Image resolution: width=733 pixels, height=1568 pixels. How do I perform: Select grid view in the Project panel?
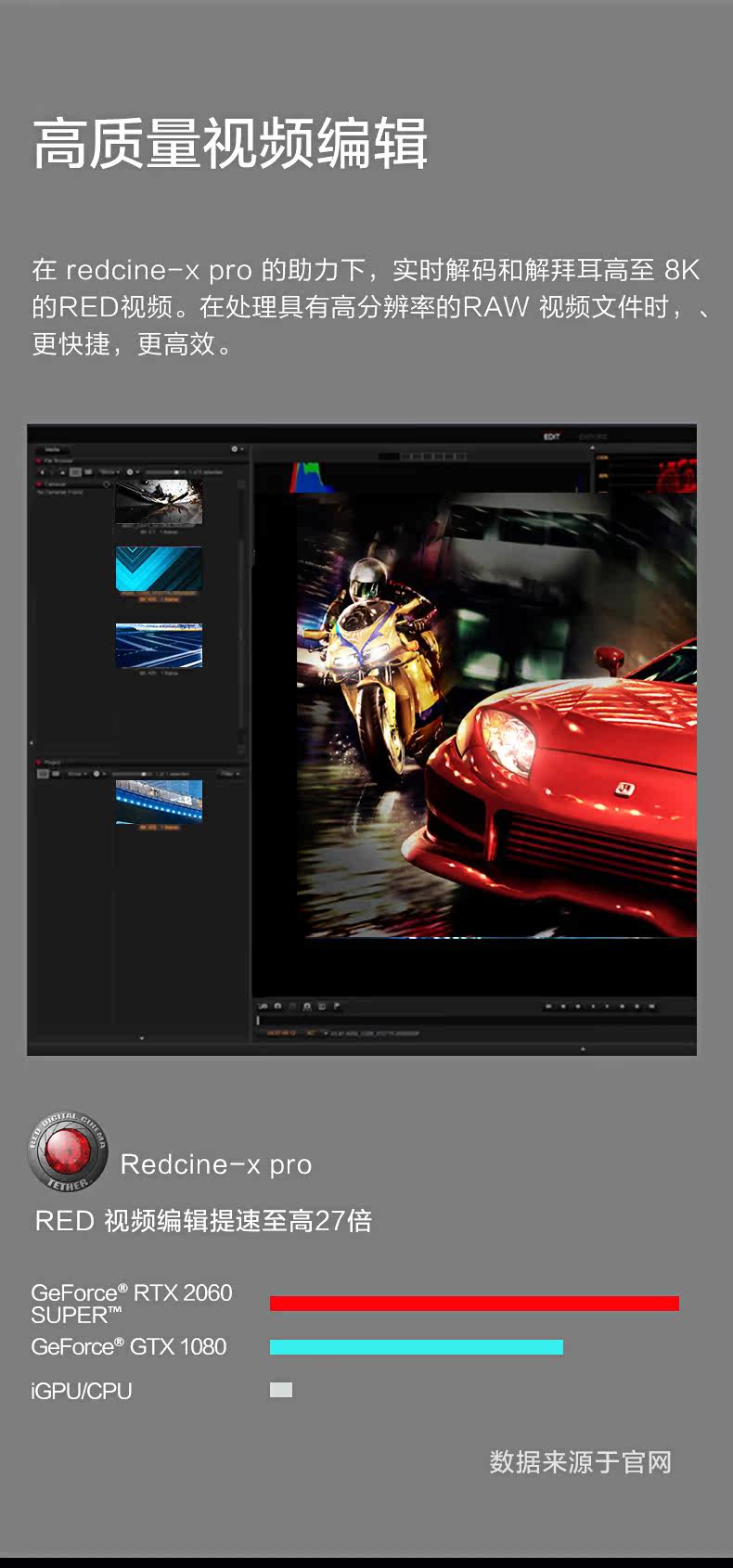coord(43,774)
